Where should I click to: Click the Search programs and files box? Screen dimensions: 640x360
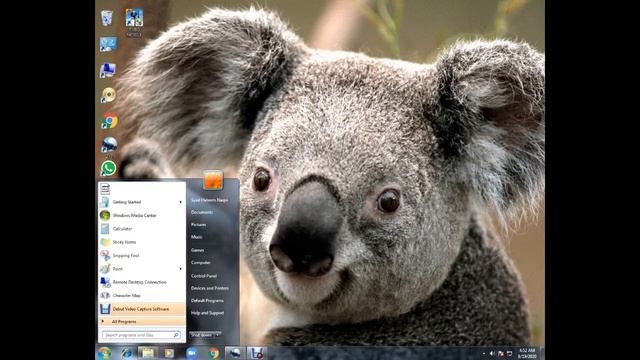point(141,335)
